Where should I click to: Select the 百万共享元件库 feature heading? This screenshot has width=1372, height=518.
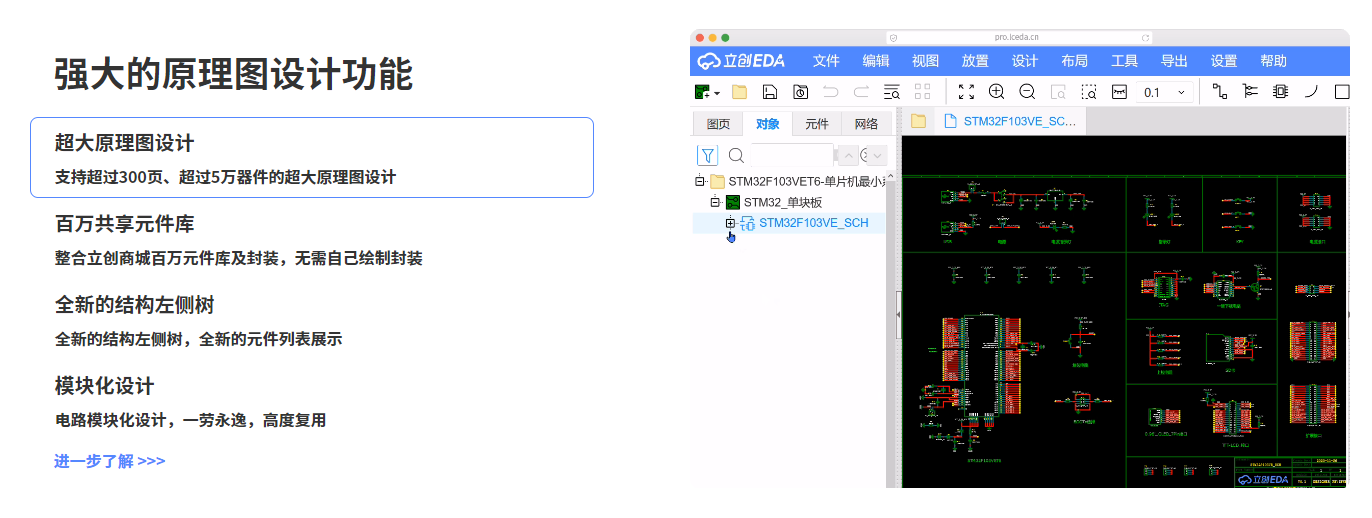point(124,224)
